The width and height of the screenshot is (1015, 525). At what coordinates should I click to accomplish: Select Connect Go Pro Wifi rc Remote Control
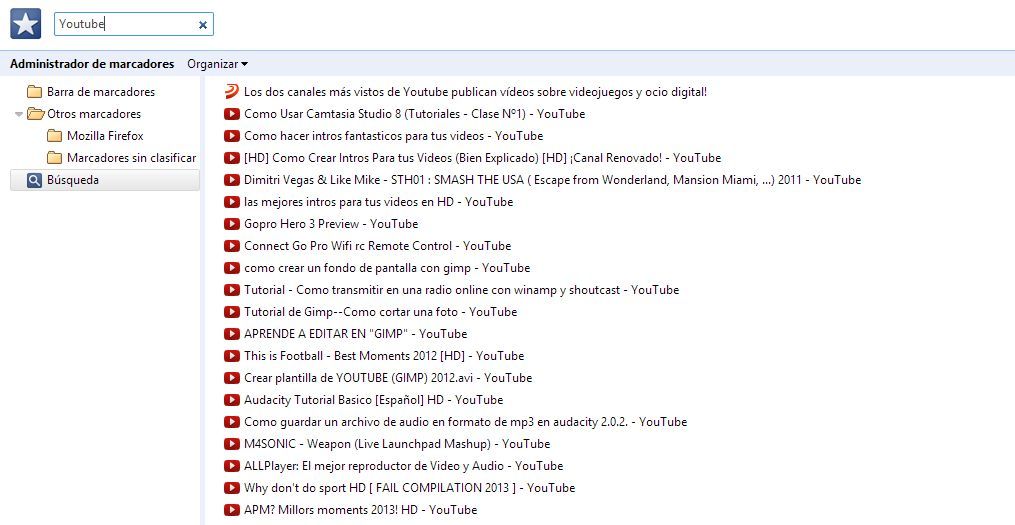point(377,246)
